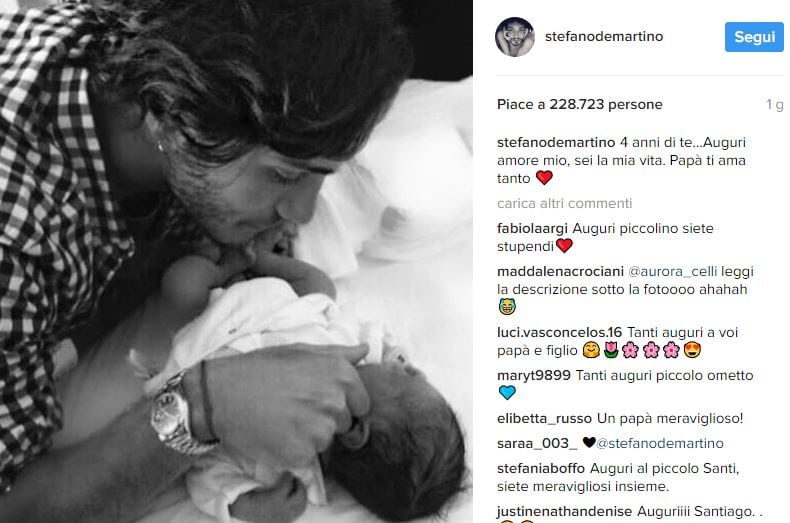The height and width of the screenshot is (523, 790).
Task: Click the caption author stefanodemartino username
Action: point(556,143)
